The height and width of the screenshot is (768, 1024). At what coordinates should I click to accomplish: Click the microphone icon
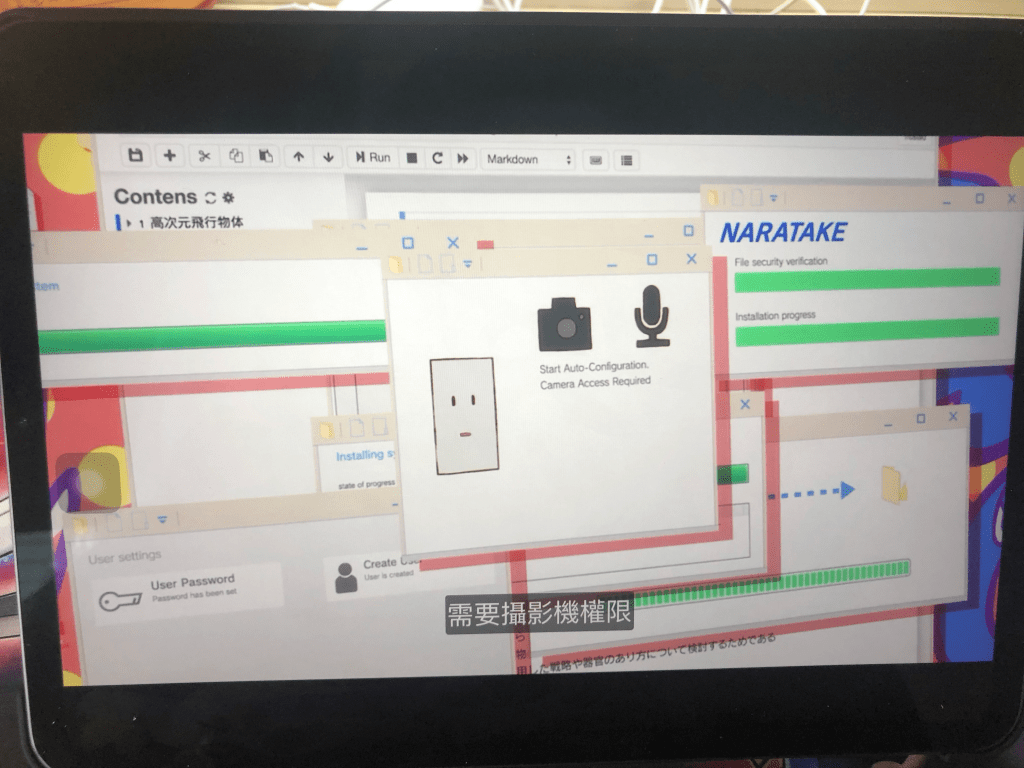pyautogui.click(x=651, y=315)
